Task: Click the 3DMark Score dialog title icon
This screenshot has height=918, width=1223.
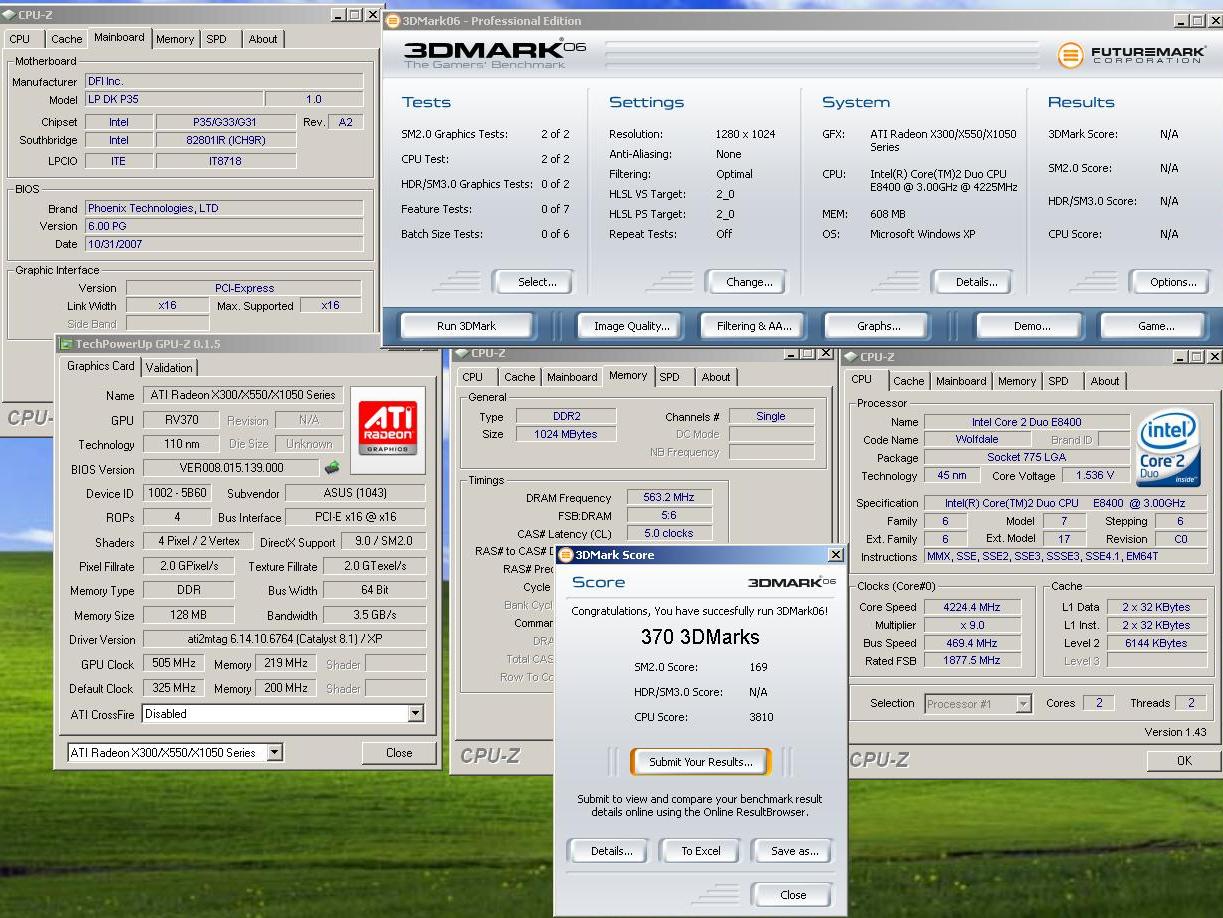Action: pyautogui.click(x=565, y=555)
